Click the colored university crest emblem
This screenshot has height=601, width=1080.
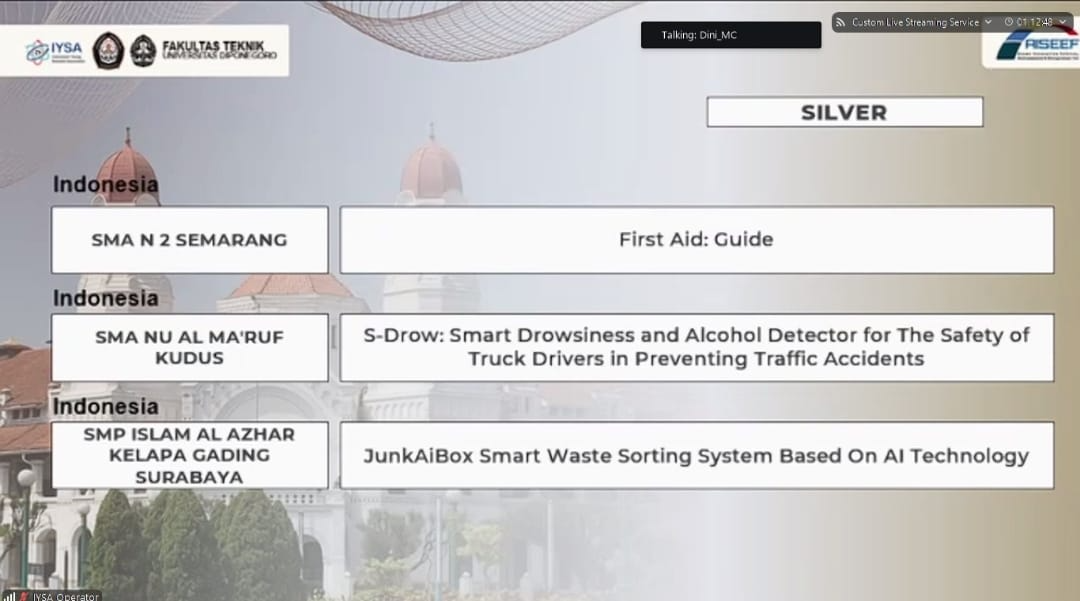click(108, 51)
